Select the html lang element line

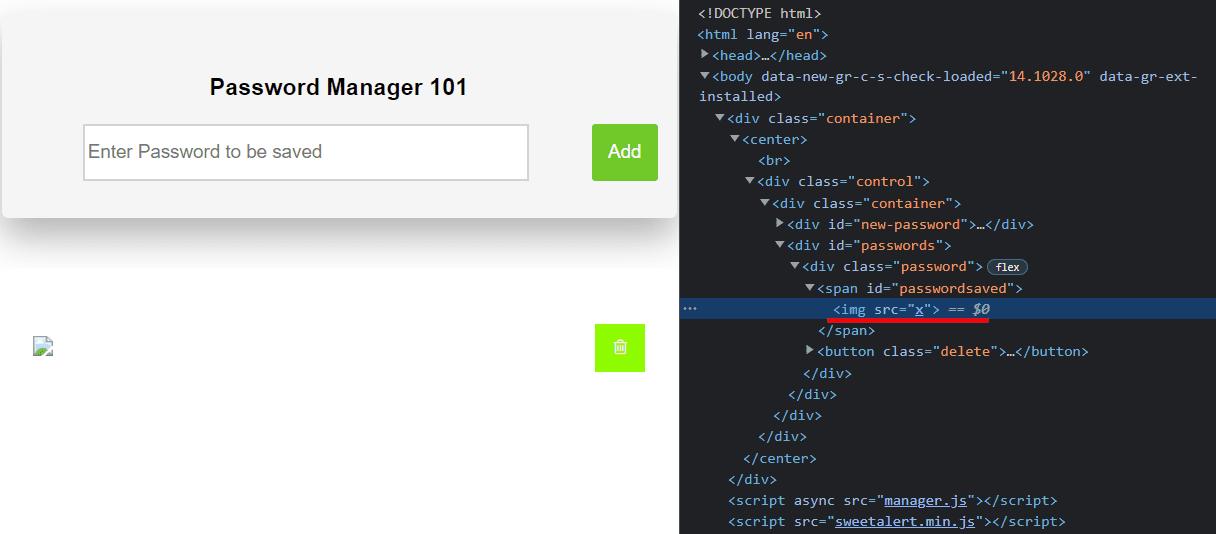pyautogui.click(x=762, y=34)
